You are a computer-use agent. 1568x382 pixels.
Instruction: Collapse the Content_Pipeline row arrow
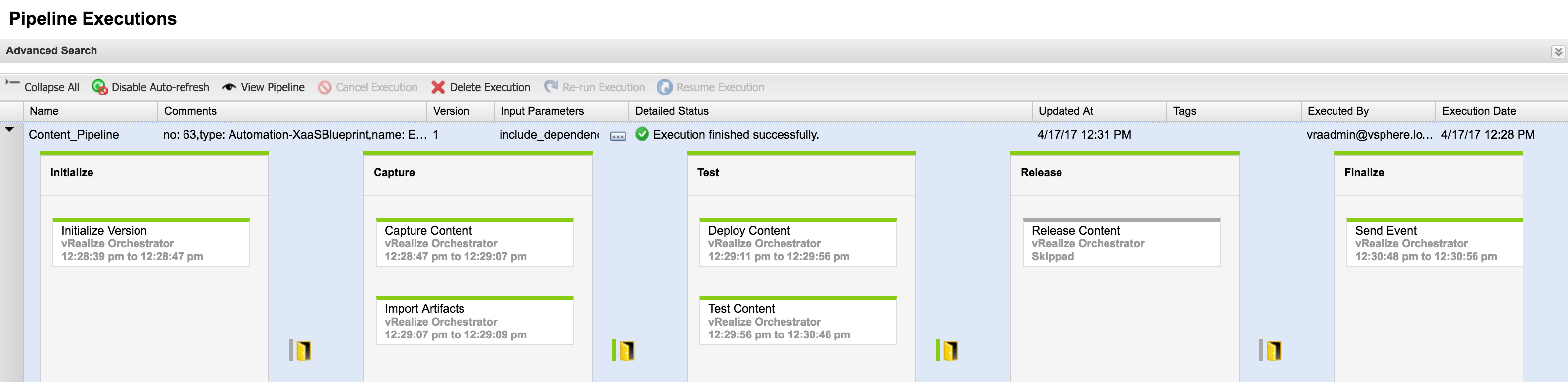pyautogui.click(x=10, y=129)
